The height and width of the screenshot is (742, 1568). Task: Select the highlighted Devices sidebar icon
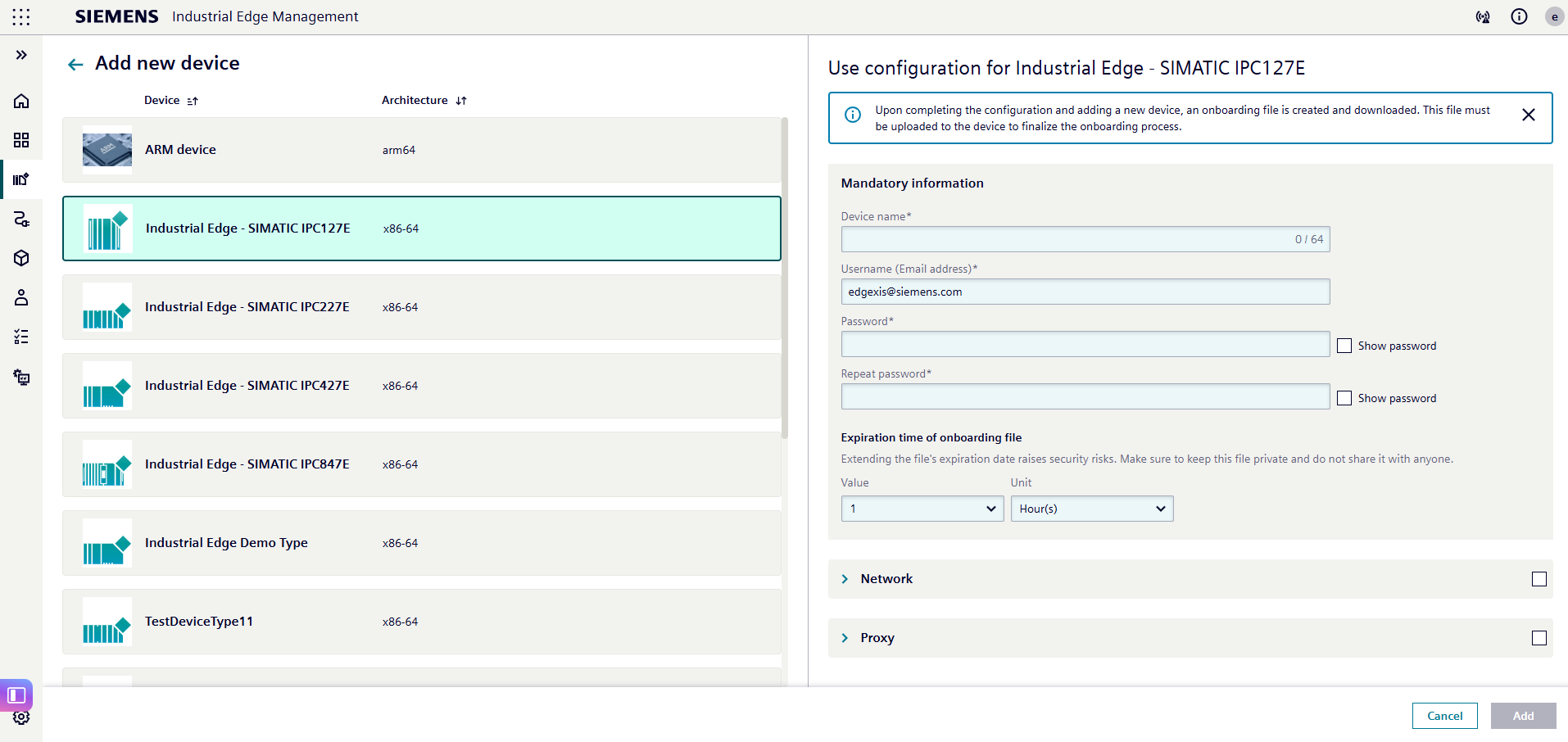click(x=21, y=179)
